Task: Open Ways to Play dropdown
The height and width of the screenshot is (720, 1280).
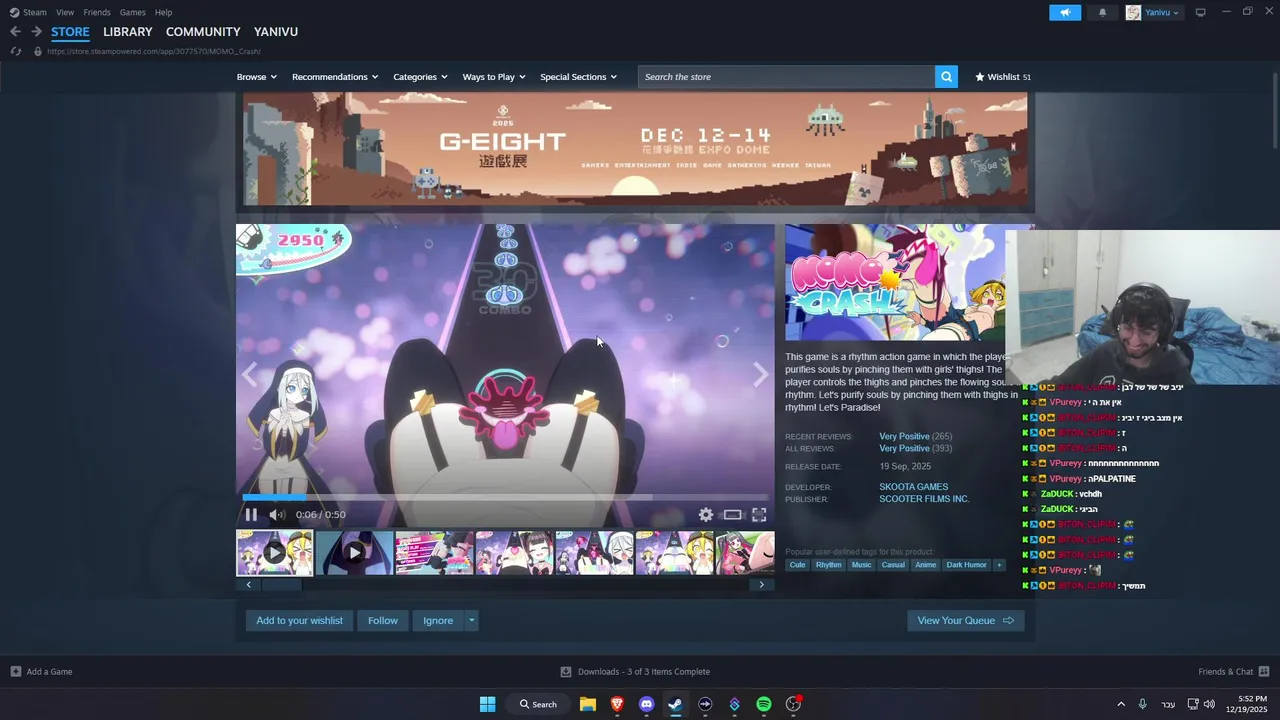Action: click(x=494, y=77)
